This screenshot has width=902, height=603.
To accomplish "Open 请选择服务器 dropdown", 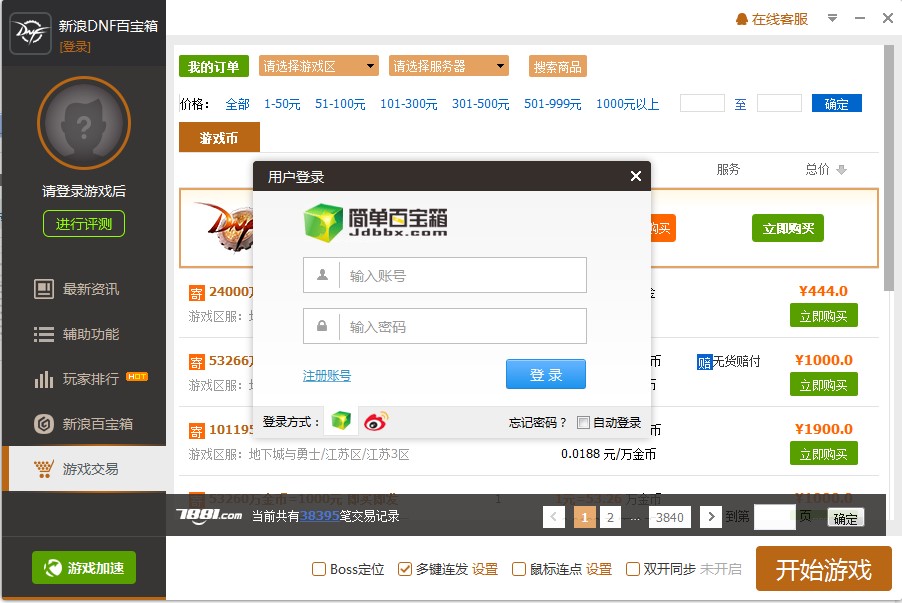I will tap(449, 66).
